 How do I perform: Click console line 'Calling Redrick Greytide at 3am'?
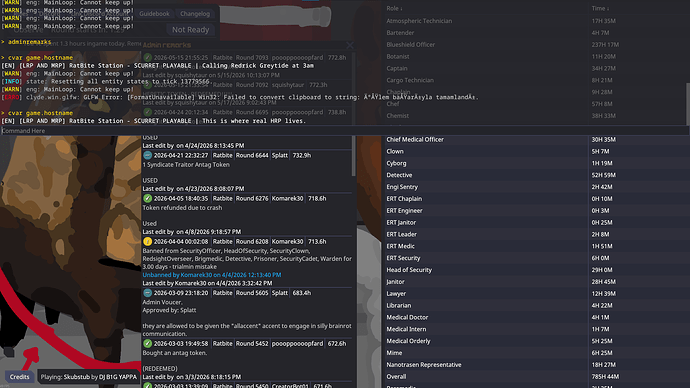tap(258, 66)
